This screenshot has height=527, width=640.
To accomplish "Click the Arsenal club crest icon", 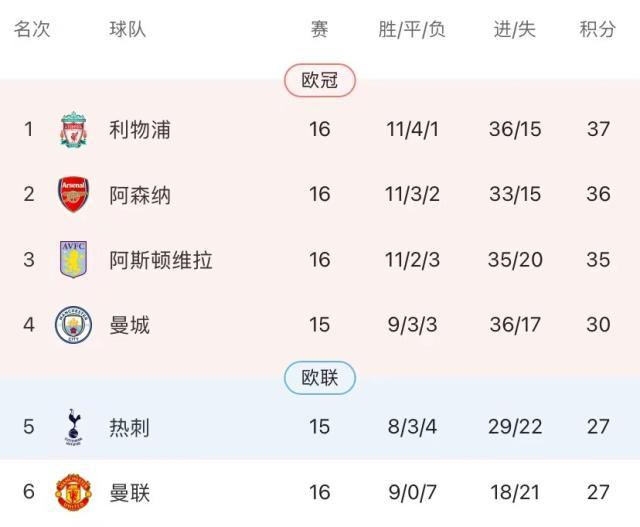I will (x=73, y=194).
